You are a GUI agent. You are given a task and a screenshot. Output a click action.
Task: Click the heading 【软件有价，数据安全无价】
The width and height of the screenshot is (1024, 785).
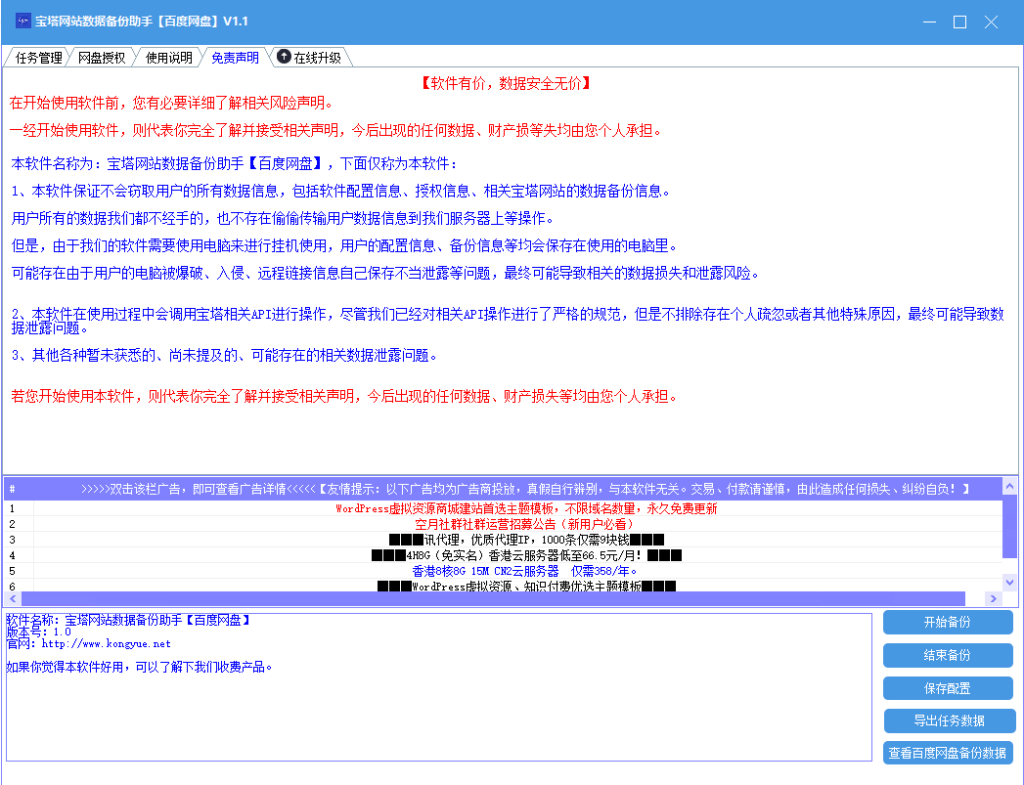click(505, 83)
